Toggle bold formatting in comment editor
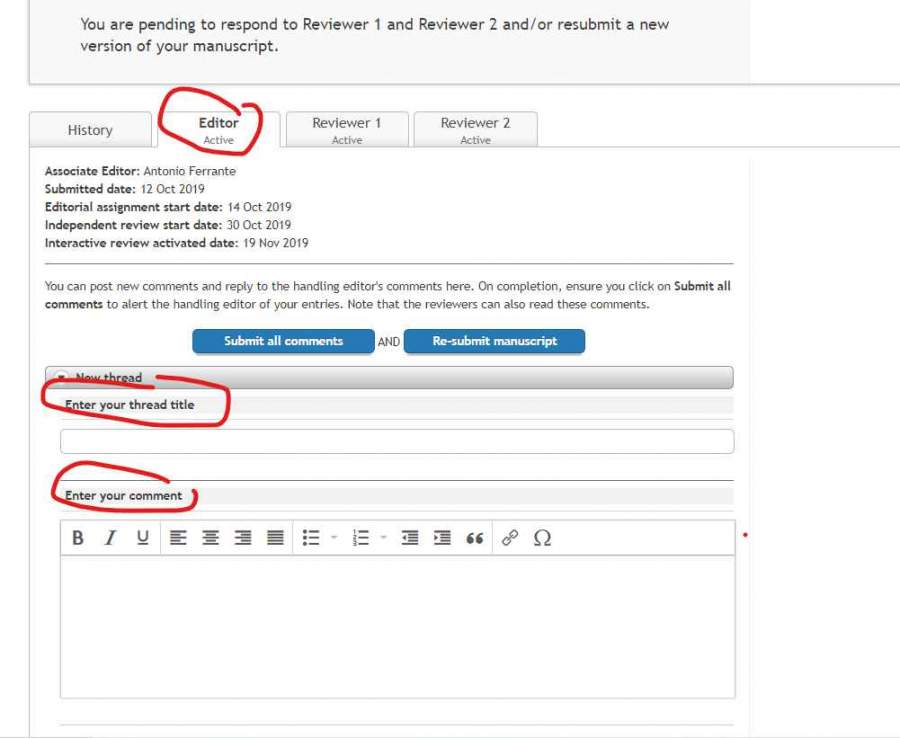Screen dimensions: 900x738 (x=78, y=538)
